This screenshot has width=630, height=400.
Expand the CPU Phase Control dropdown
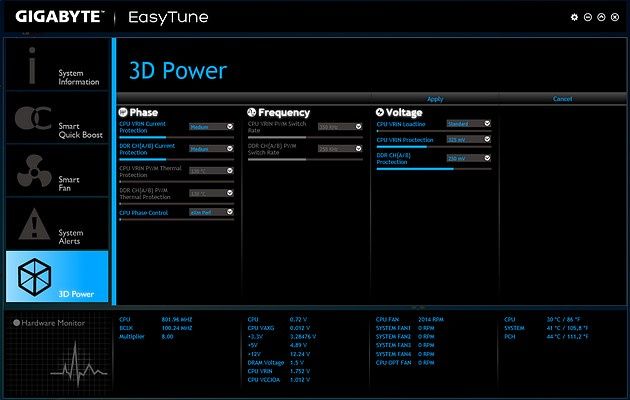(x=211, y=212)
